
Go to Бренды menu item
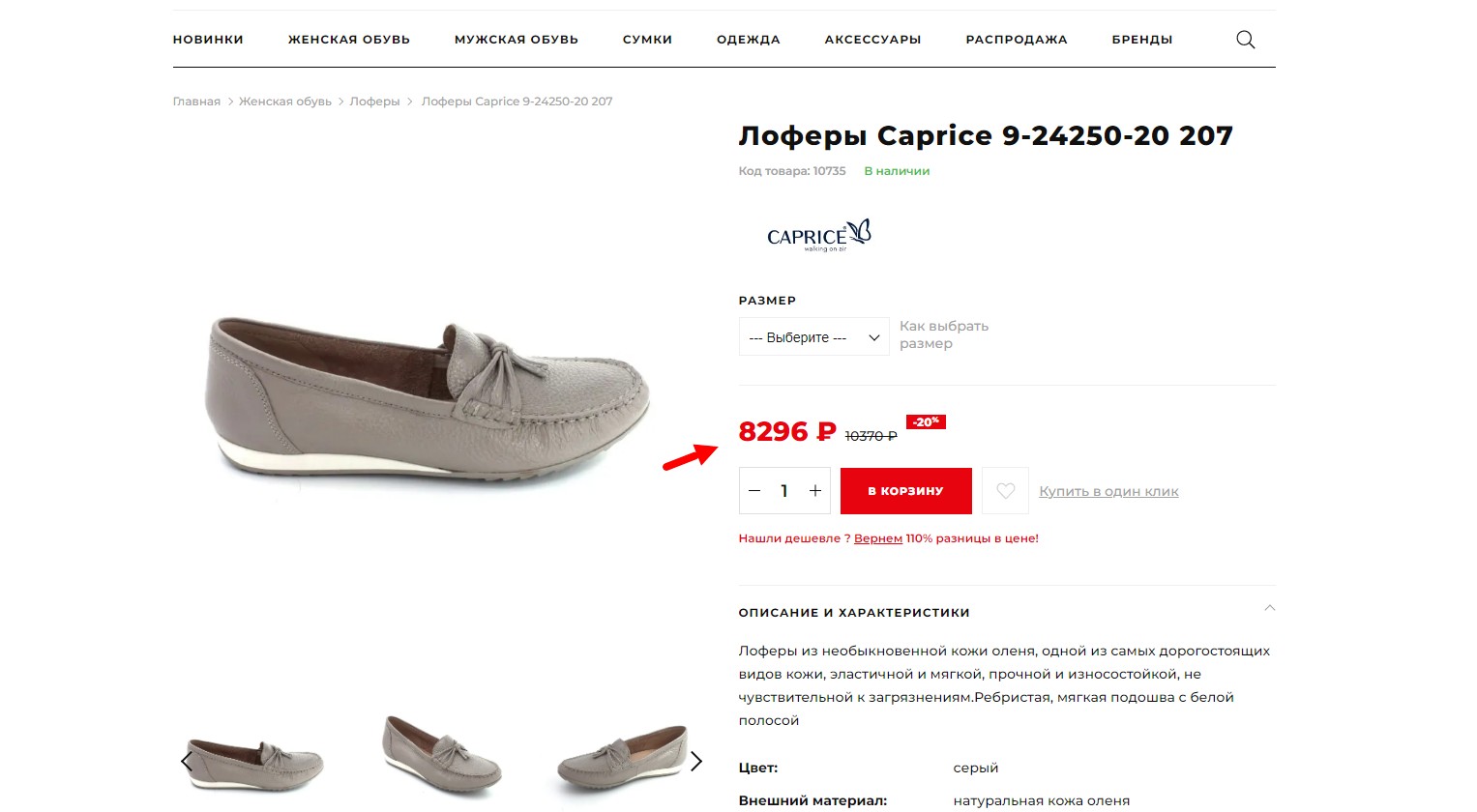pyautogui.click(x=1142, y=40)
